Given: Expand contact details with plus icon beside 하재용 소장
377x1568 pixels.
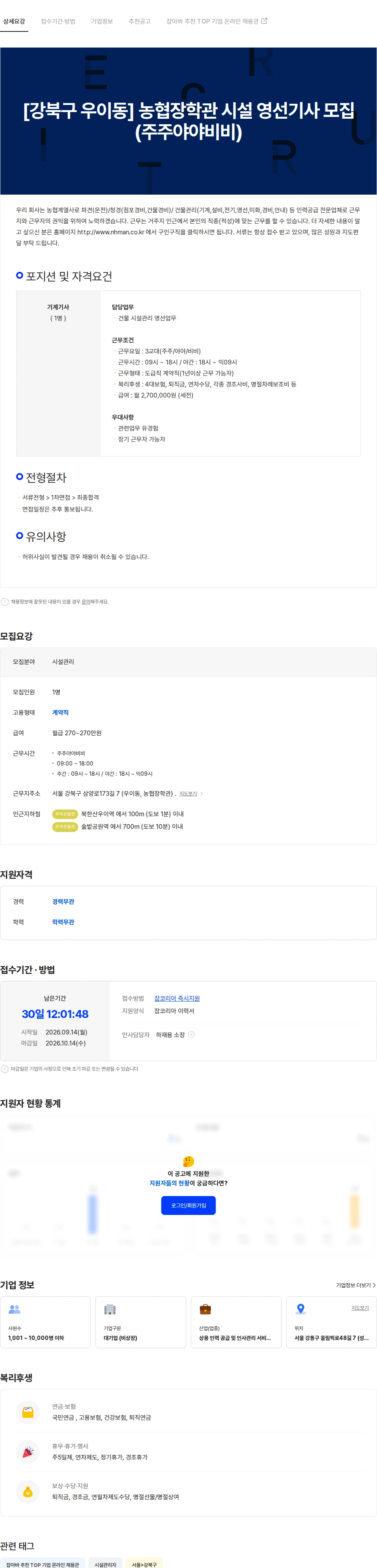Looking at the screenshot, I should click(191, 1035).
